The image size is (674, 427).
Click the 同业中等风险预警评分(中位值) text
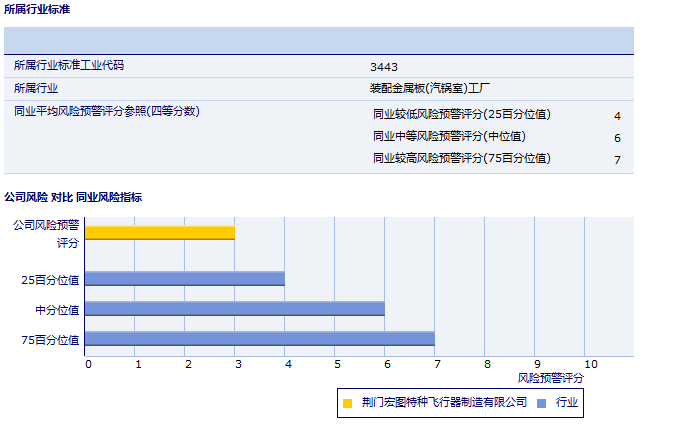pos(449,137)
